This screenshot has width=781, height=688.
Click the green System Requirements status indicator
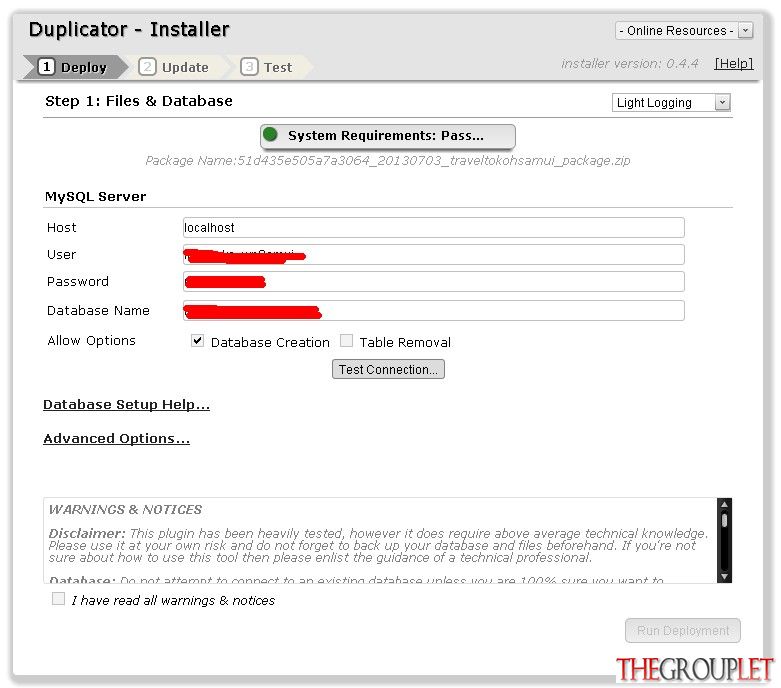click(270, 134)
